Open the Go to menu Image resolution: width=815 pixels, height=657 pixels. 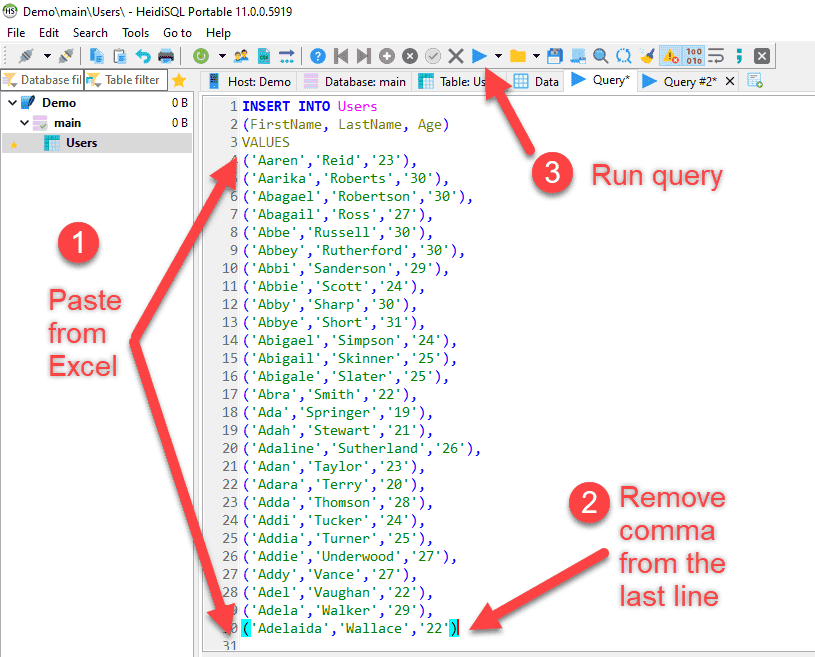pos(177,33)
